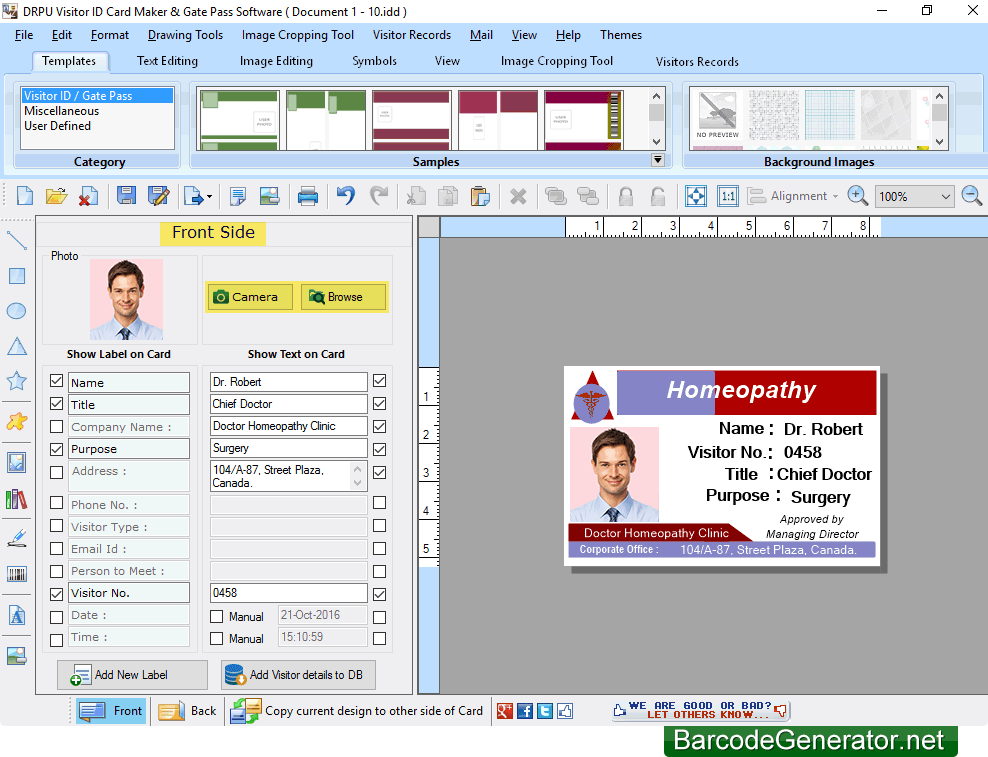The width and height of the screenshot is (988, 757).
Task: Click the Print icon in toolbar
Action: tap(307, 196)
